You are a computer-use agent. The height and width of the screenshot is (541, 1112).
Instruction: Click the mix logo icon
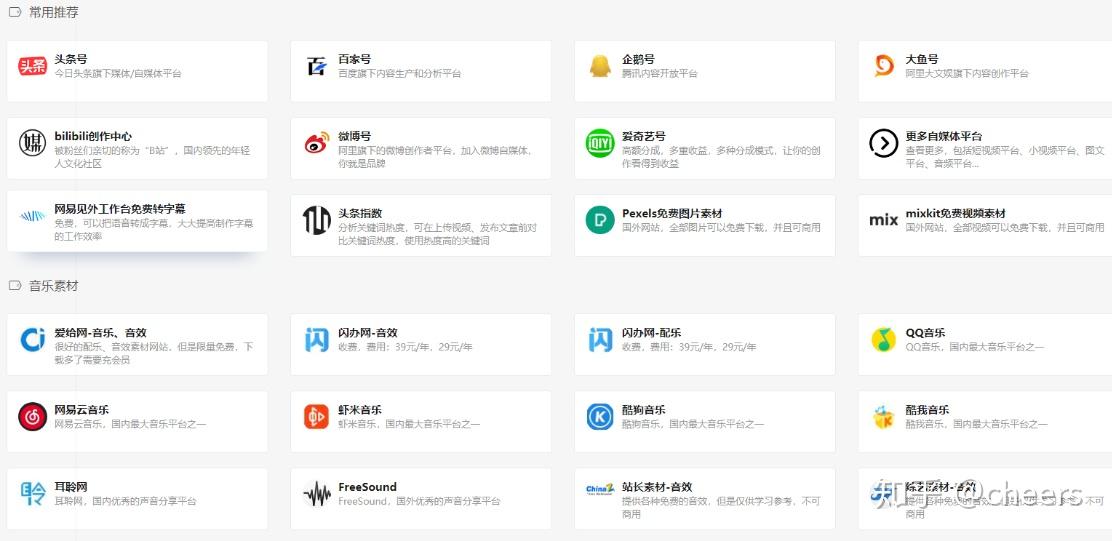click(884, 221)
